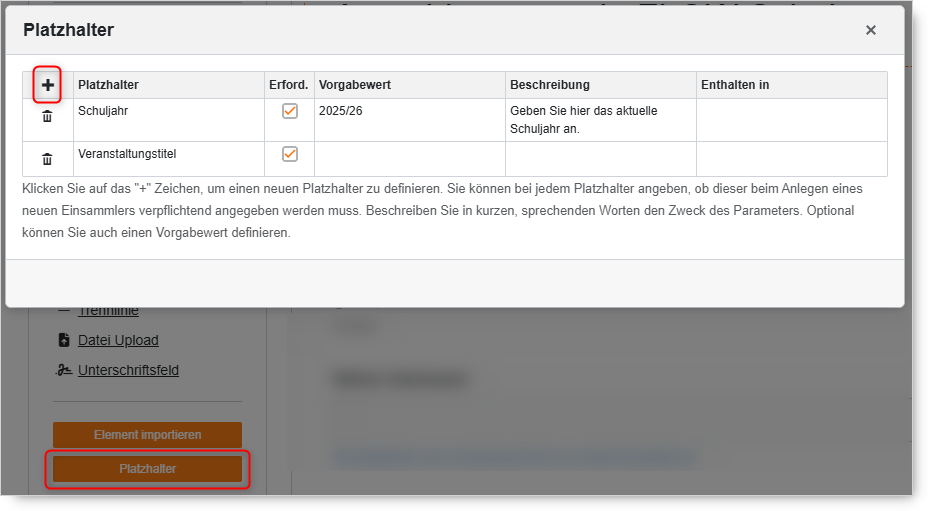
Task: Select the Veranstaltungstitel placeholder name cell
Action: coord(168,159)
